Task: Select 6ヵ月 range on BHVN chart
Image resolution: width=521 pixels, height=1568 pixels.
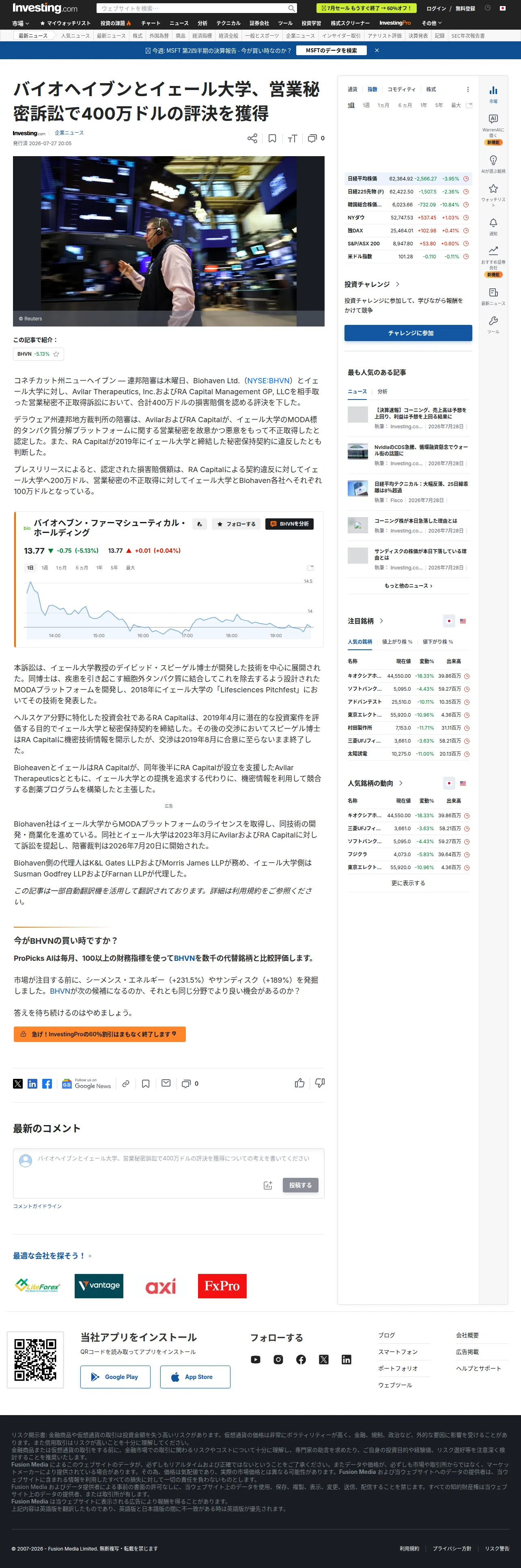Action: 82,568
